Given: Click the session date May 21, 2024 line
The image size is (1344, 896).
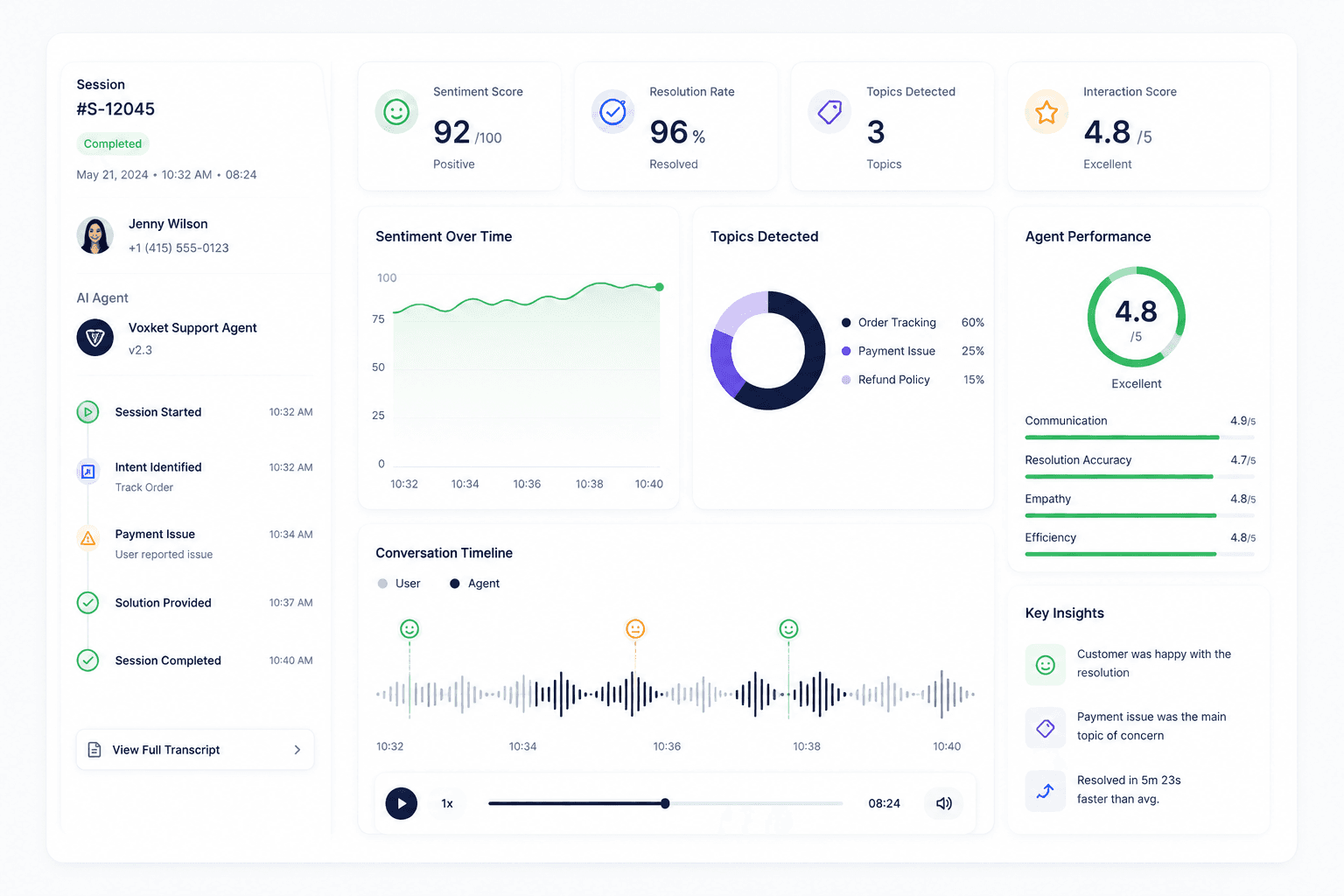Looking at the screenshot, I should 166,175.
